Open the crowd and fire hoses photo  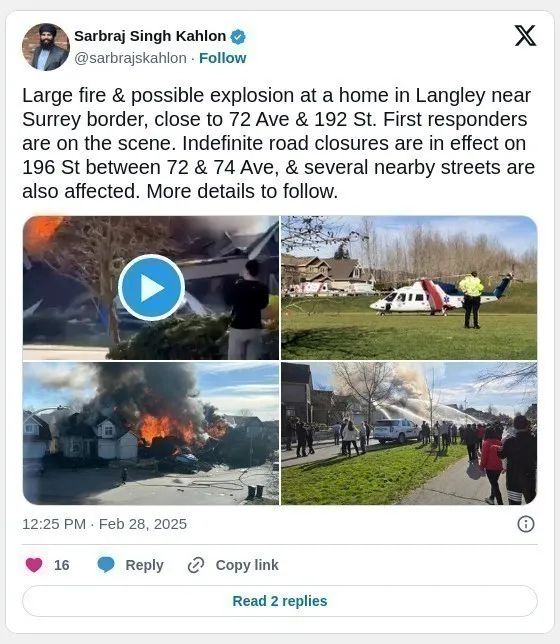(409, 433)
